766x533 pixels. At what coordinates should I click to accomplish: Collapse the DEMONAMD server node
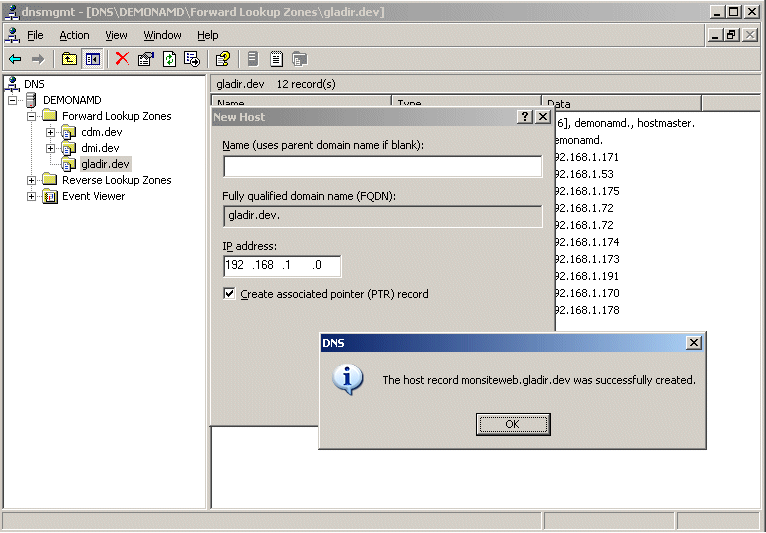point(12,100)
